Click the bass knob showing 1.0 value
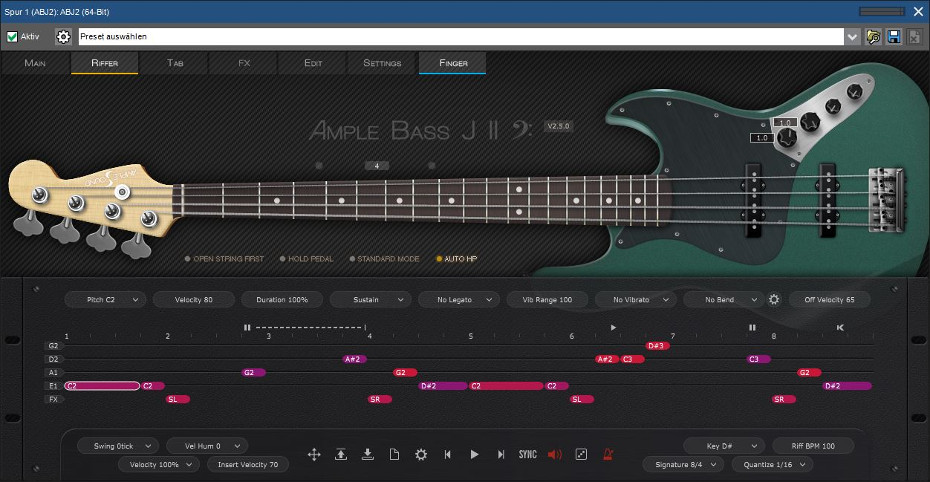The height and width of the screenshot is (482, 930). pyautogui.click(x=787, y=138)
